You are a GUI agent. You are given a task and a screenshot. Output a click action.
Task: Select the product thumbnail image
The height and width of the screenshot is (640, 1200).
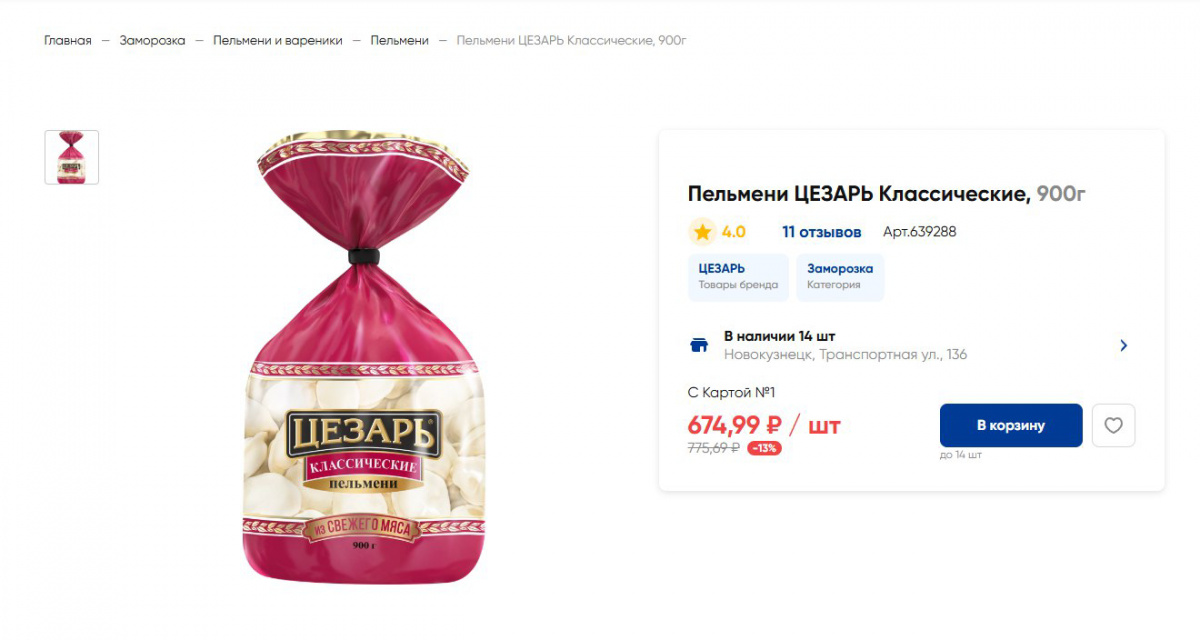click(72, 157)
